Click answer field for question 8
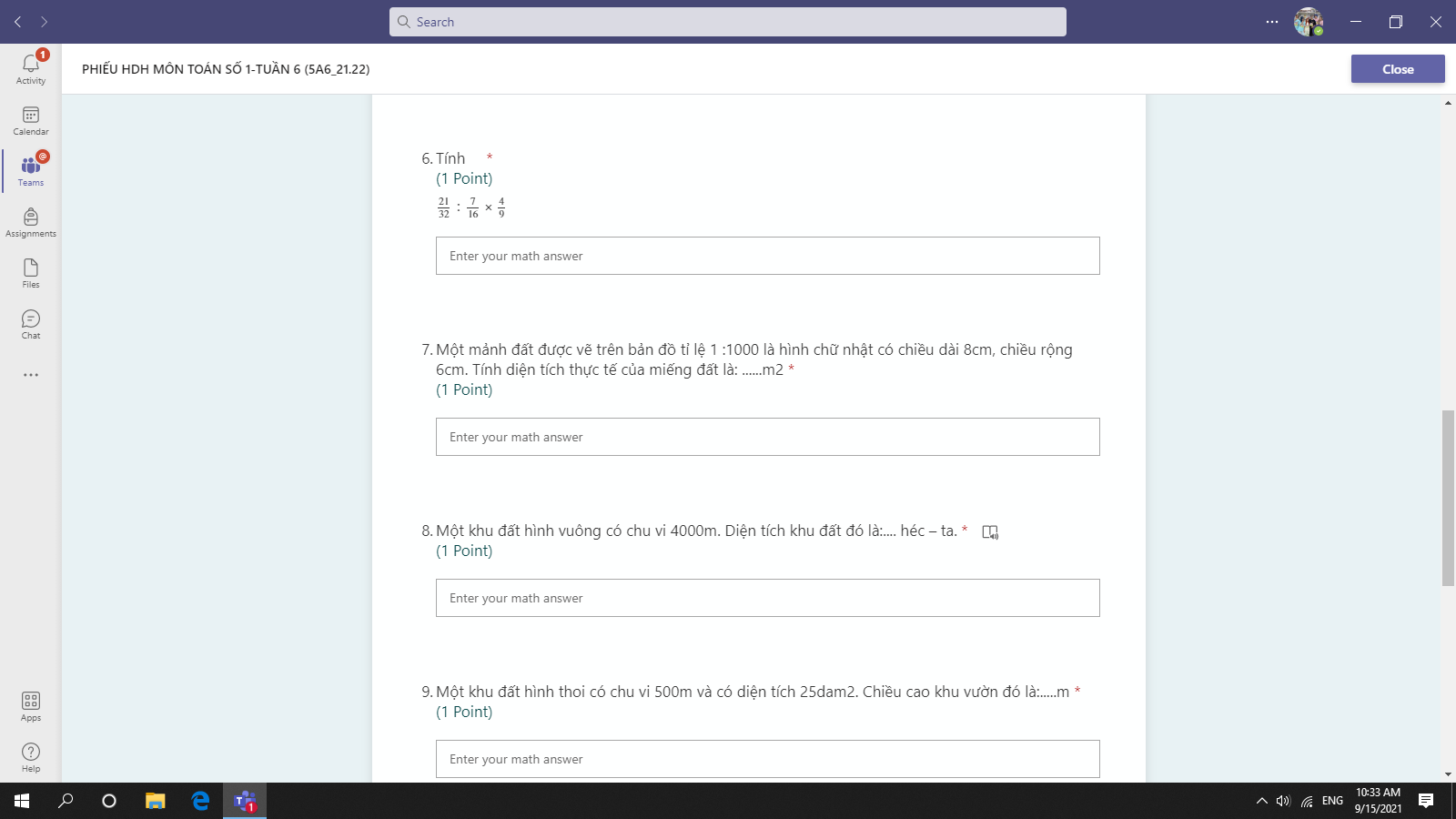The image size is (1456, 819). (768, 598)
